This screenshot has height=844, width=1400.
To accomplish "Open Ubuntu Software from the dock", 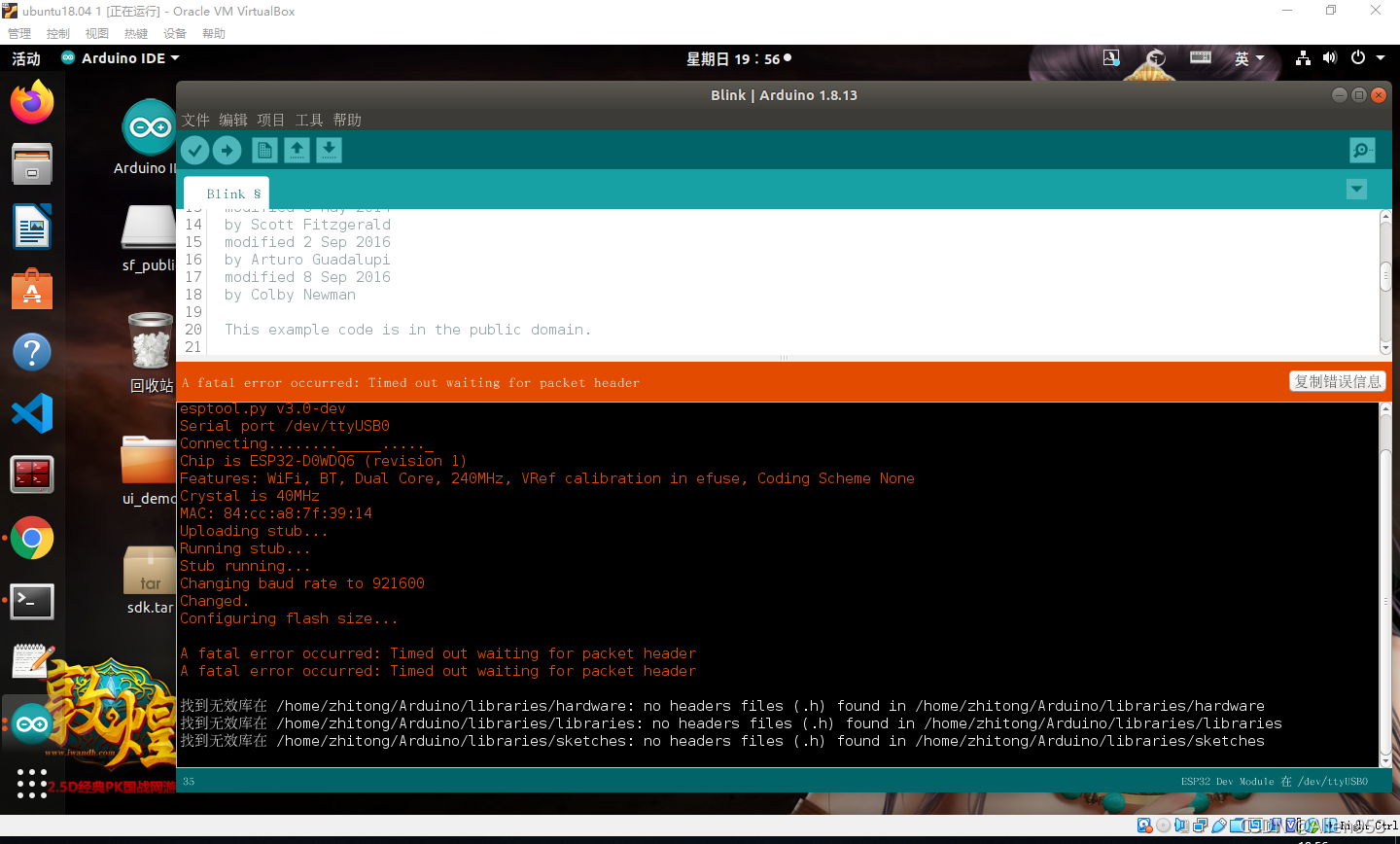I will pyautogui.click(x=32, y=289).
